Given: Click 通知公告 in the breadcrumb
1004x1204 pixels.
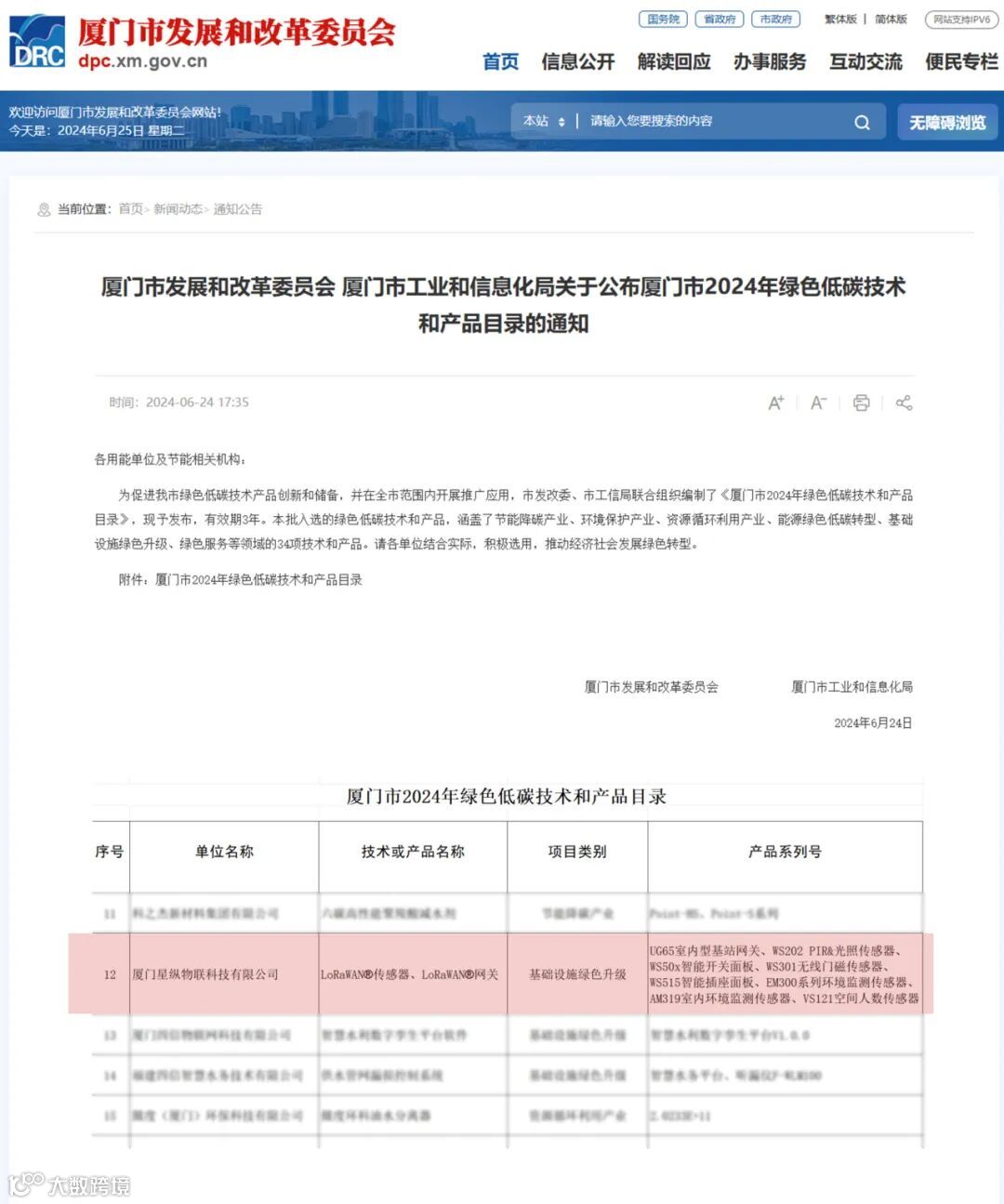Looking at the screenshot, I should [x=238, y=209].
